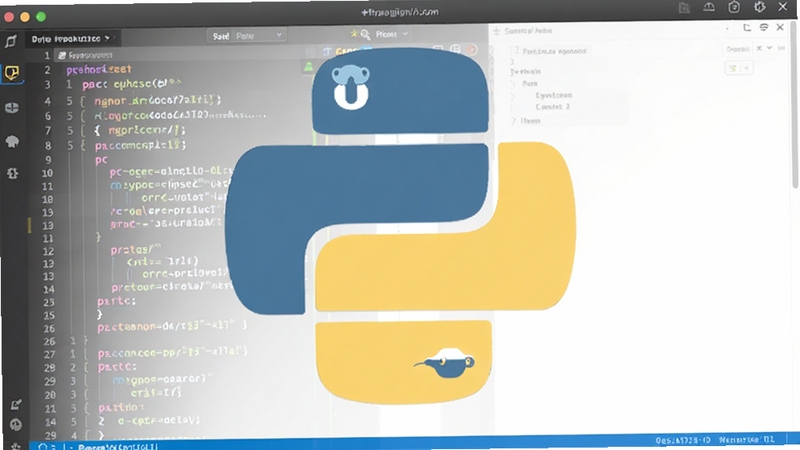Click the yellow macOS minimize button
The width and height of the screenshot is (800, 450).
[x=24, y=17]
